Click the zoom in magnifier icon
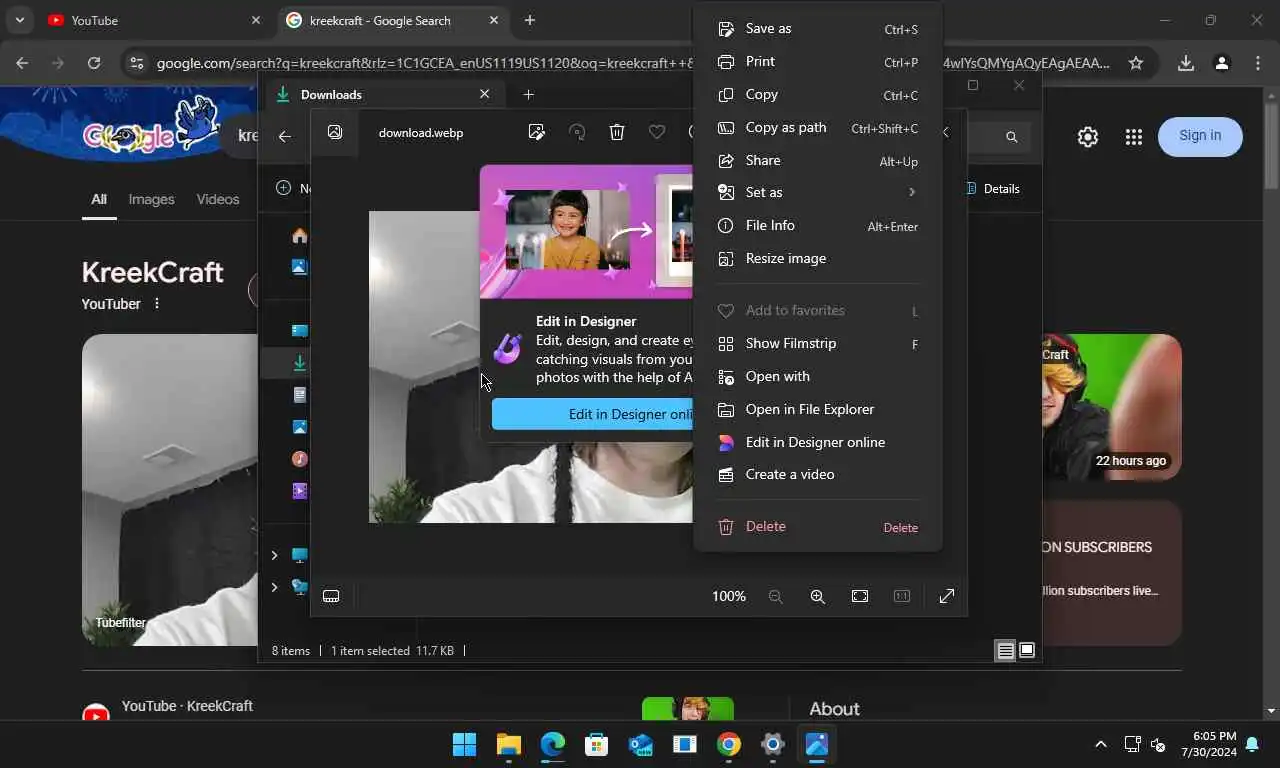1280x768 pixels. [x=817, y=596]
